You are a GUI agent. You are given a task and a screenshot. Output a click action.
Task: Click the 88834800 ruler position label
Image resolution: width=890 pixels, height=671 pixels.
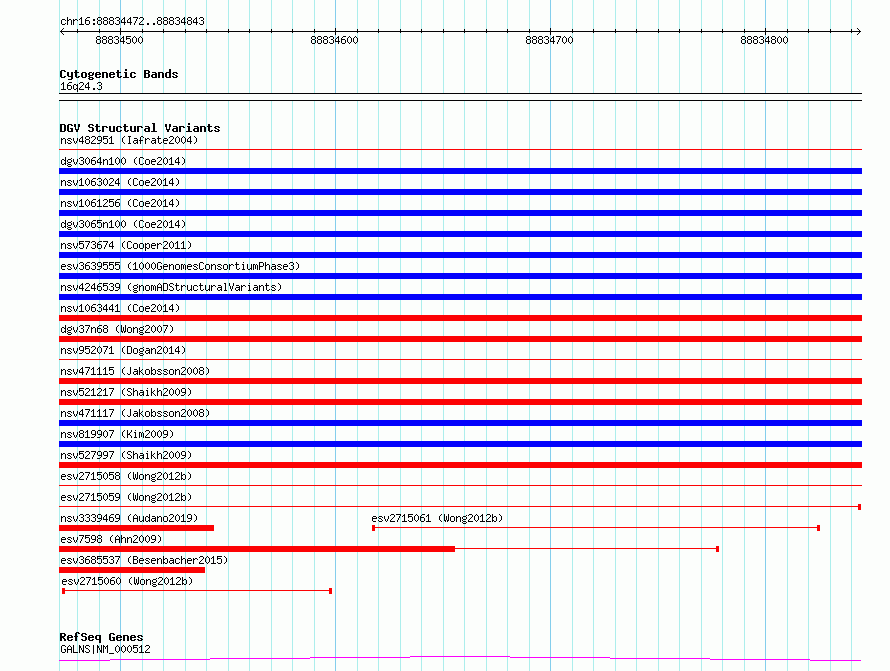764,40
